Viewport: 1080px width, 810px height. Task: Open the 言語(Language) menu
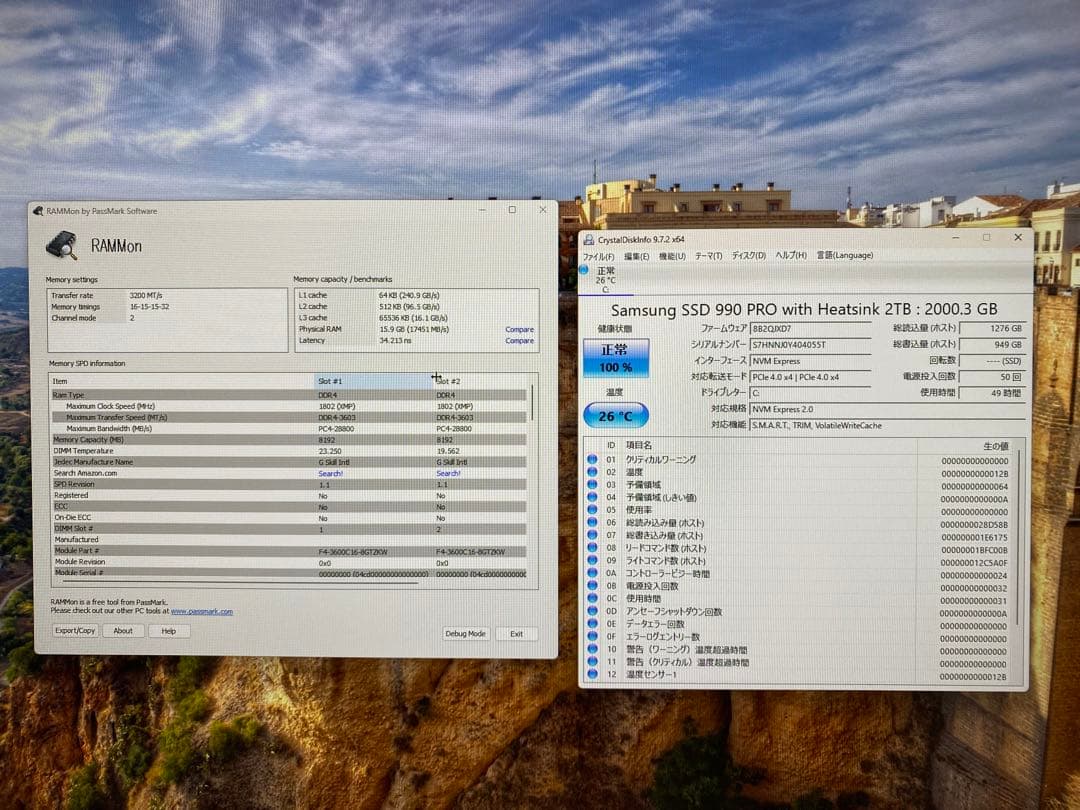click(x=845, y=255)
